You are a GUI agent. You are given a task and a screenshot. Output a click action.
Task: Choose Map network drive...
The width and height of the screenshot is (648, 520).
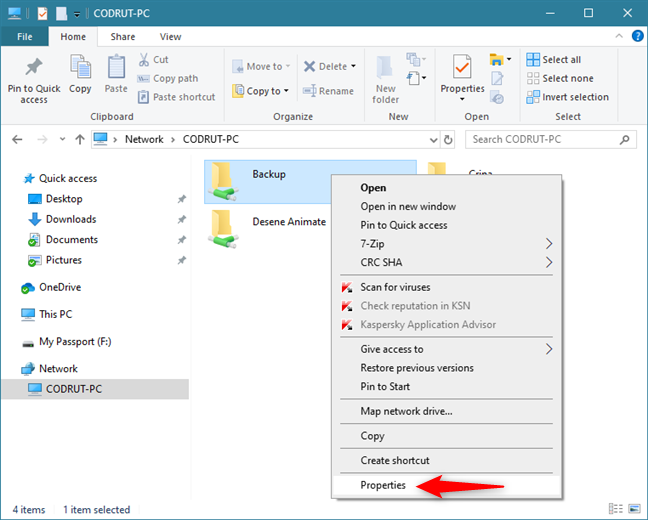coord(446,411)
